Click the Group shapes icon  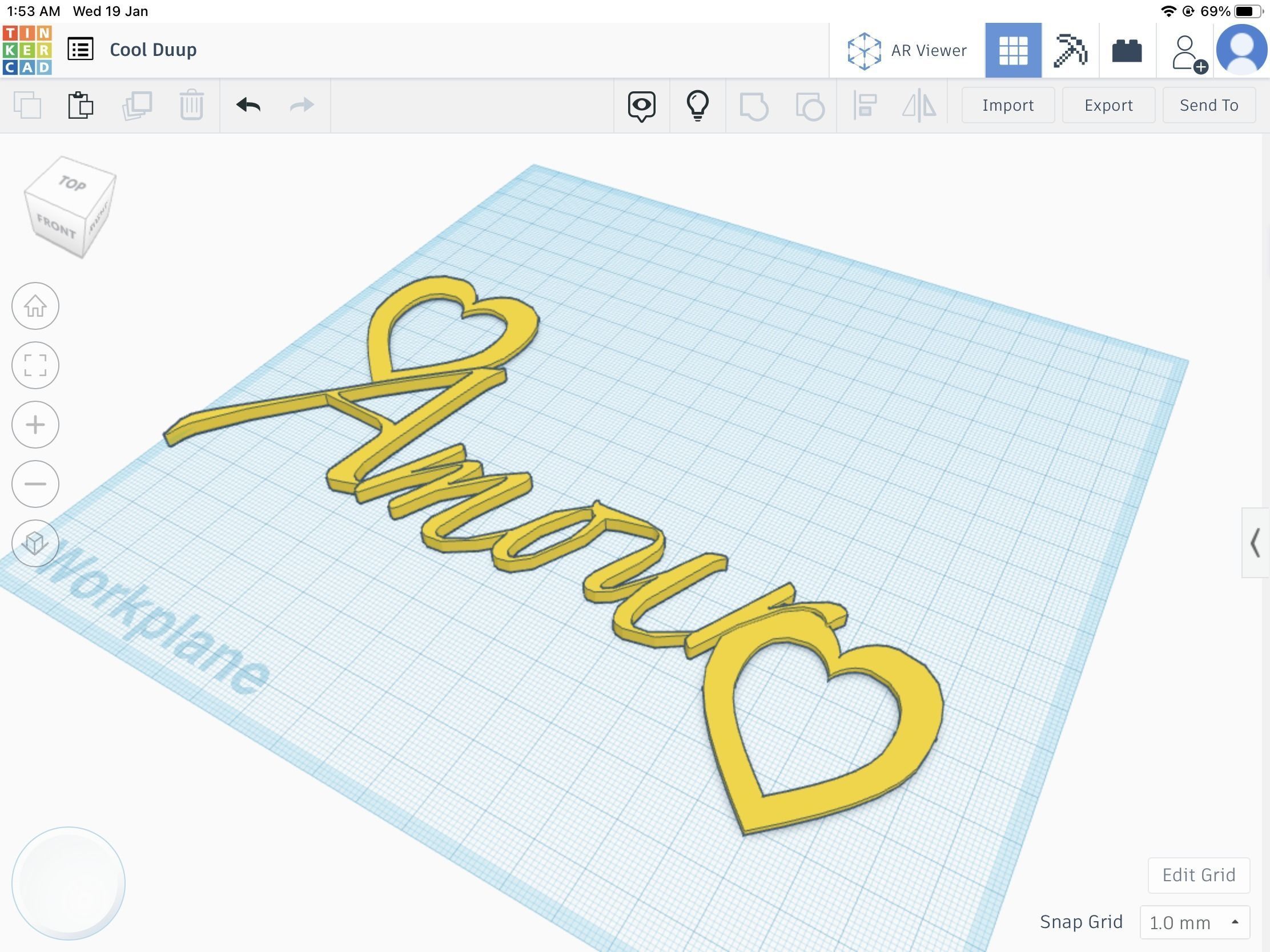tap(754, 106)
